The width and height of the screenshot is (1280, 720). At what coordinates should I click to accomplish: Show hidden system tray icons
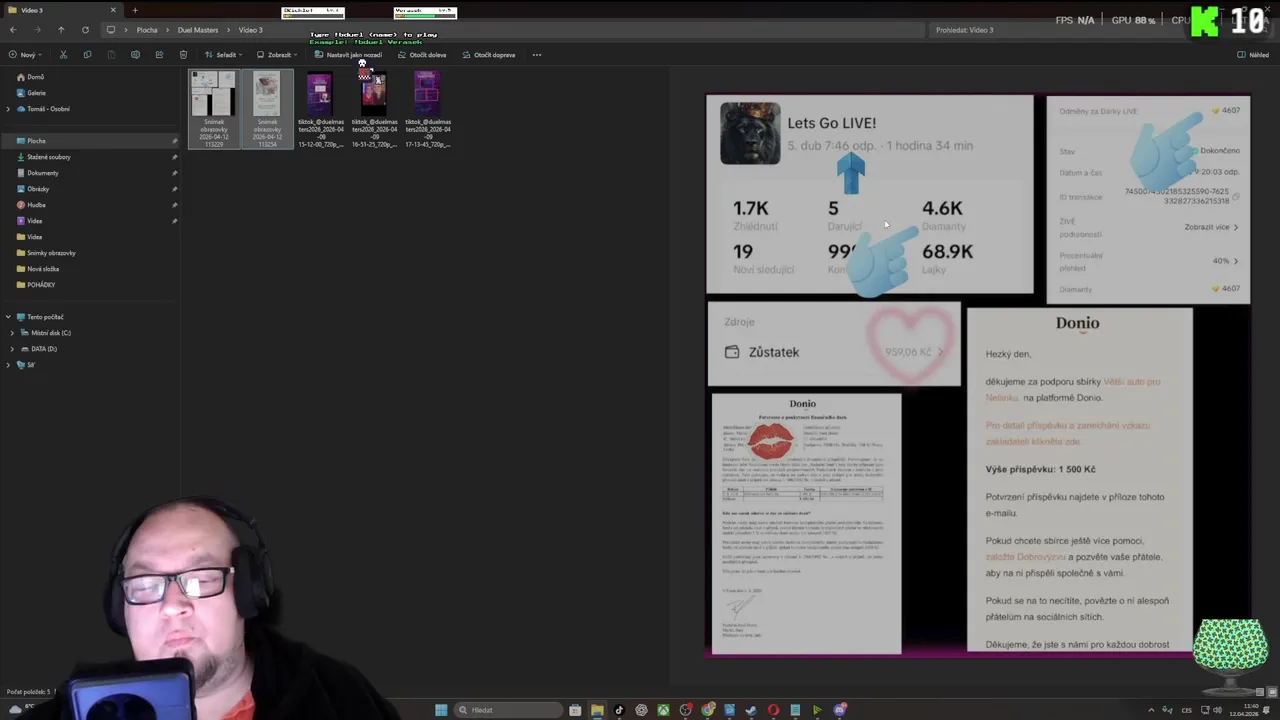click(1151, 710)
